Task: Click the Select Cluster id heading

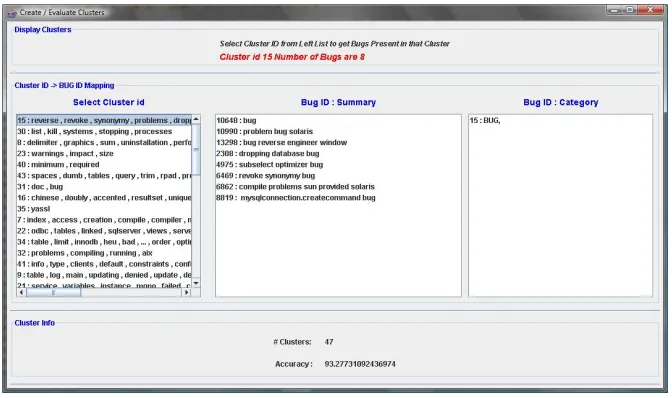Action: [108, 102]
